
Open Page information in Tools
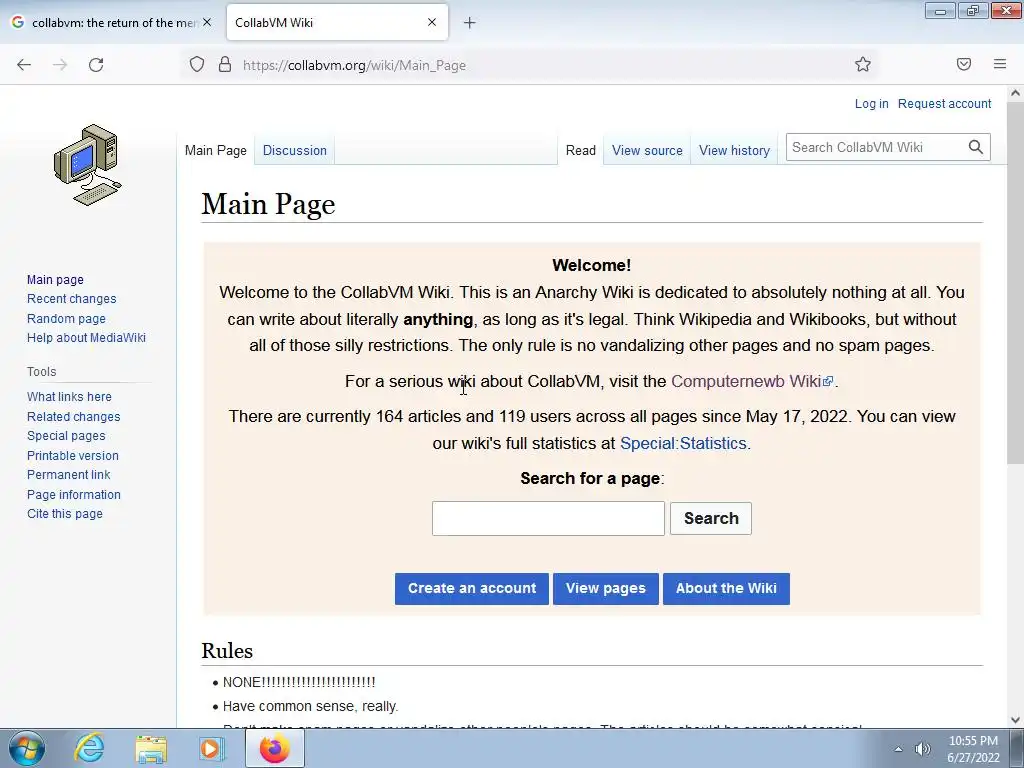(74, 495)
